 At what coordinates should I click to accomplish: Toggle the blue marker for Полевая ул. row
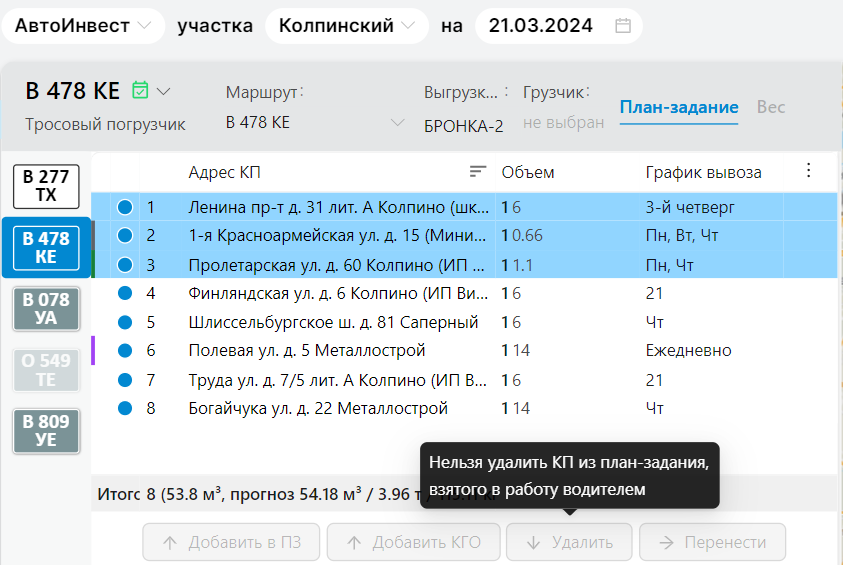coord(125,351)
